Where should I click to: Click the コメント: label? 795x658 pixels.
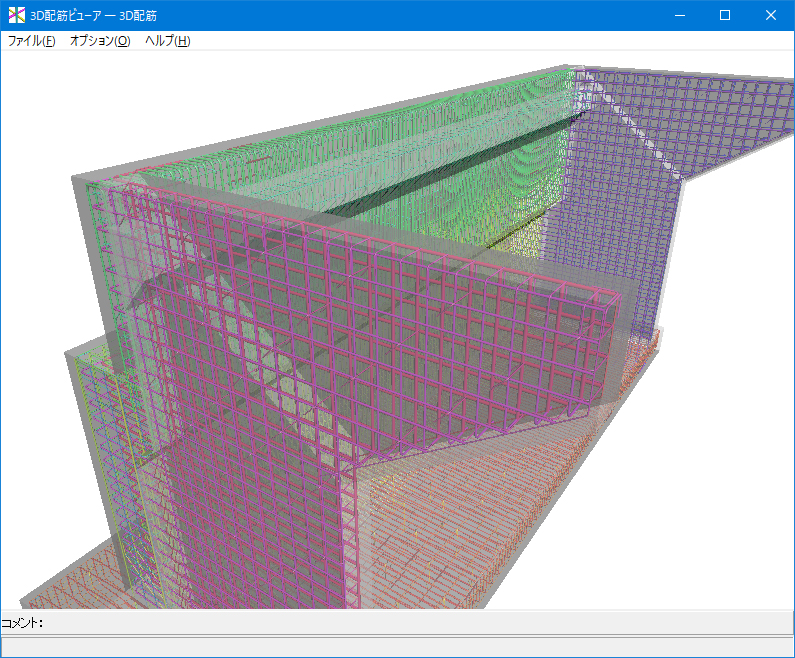[22, 623]
